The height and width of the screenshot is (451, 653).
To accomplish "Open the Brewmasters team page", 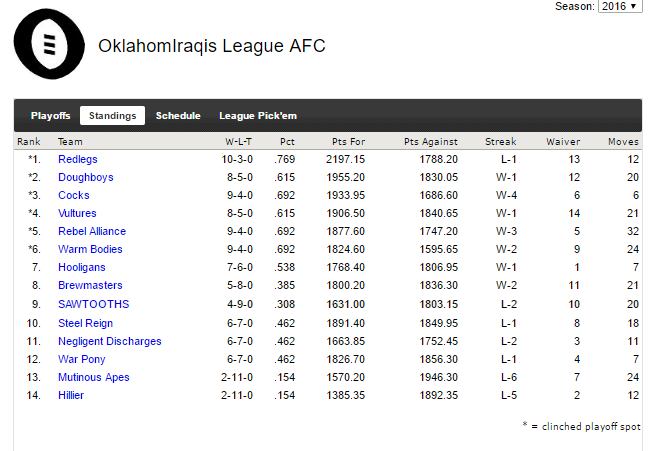I will pyautogui.click(x=90, y=285).
